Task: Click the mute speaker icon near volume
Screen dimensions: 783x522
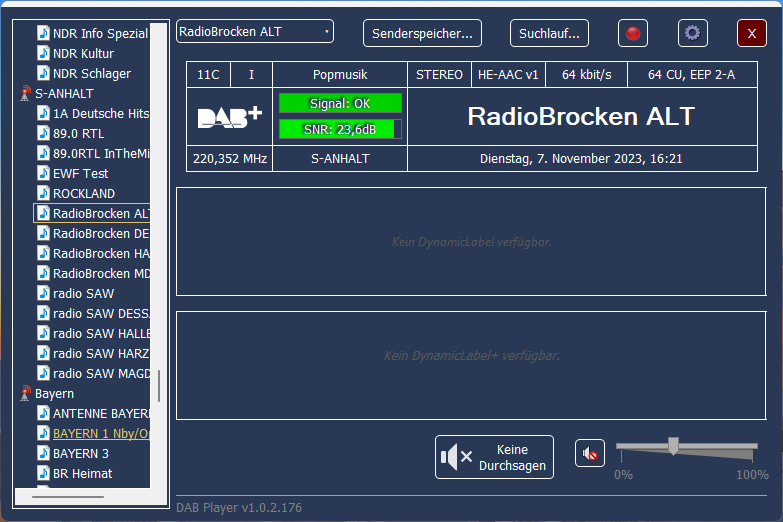Action: (x=590, y=454)
